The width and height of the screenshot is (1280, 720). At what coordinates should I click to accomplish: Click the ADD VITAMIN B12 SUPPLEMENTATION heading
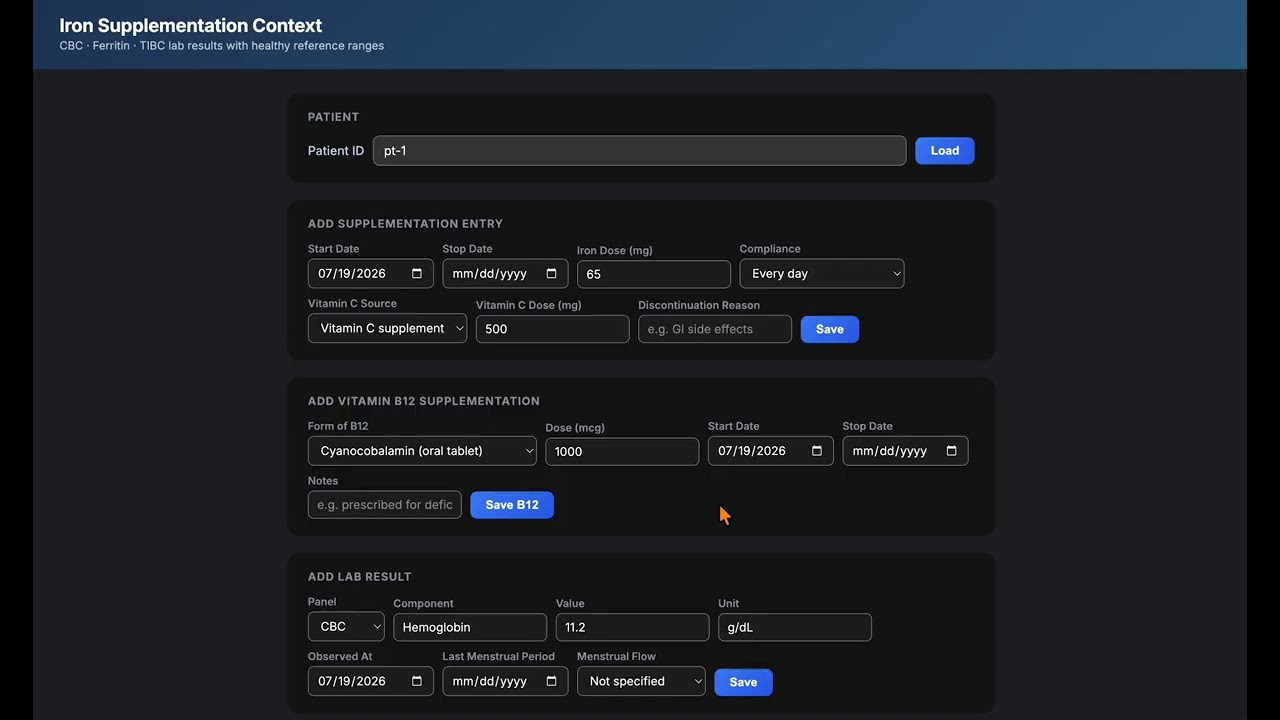[x=424, y=401]
